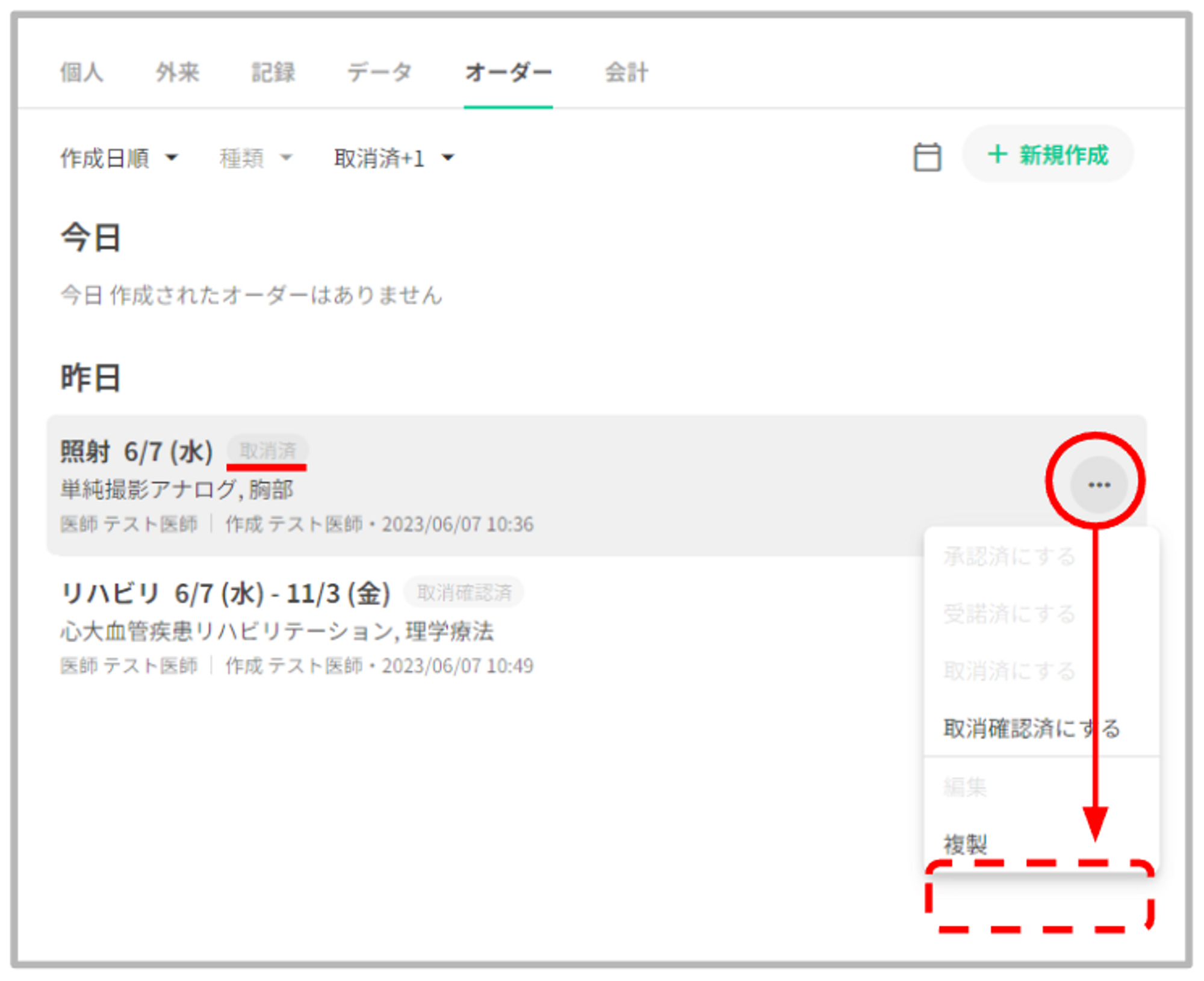Image resolution: width=1204 pixels, height=981 pixels.
Task: Click the calendar icon
Action: tap(926, 158)
